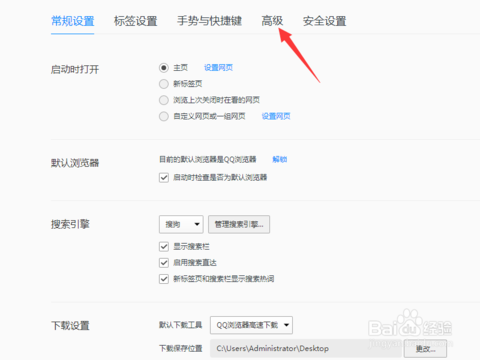The height and width of the screenshot is (360, 480).
Task: Click the 更改 download location button
Action: (x=425, y=349)
